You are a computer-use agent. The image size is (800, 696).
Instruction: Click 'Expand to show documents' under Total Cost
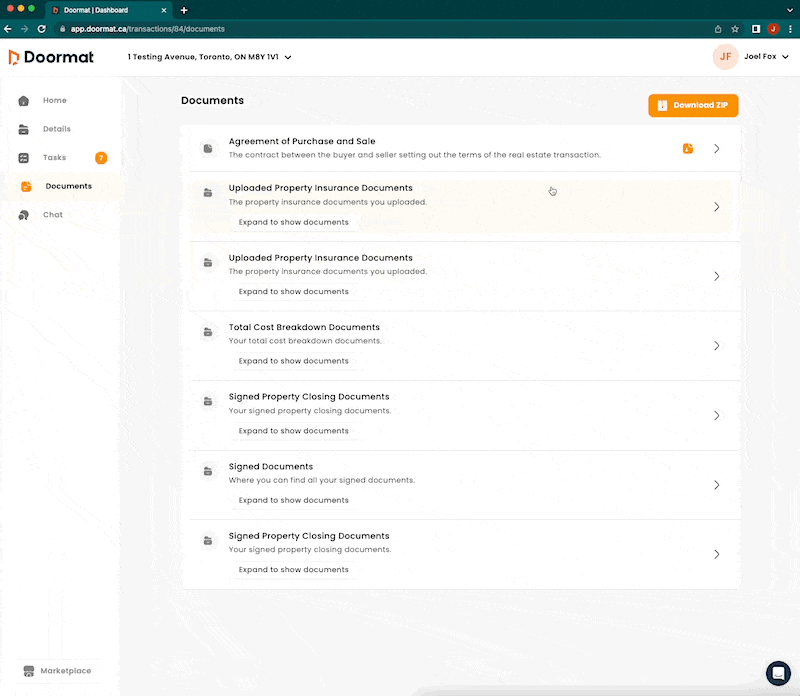[293, 361]
